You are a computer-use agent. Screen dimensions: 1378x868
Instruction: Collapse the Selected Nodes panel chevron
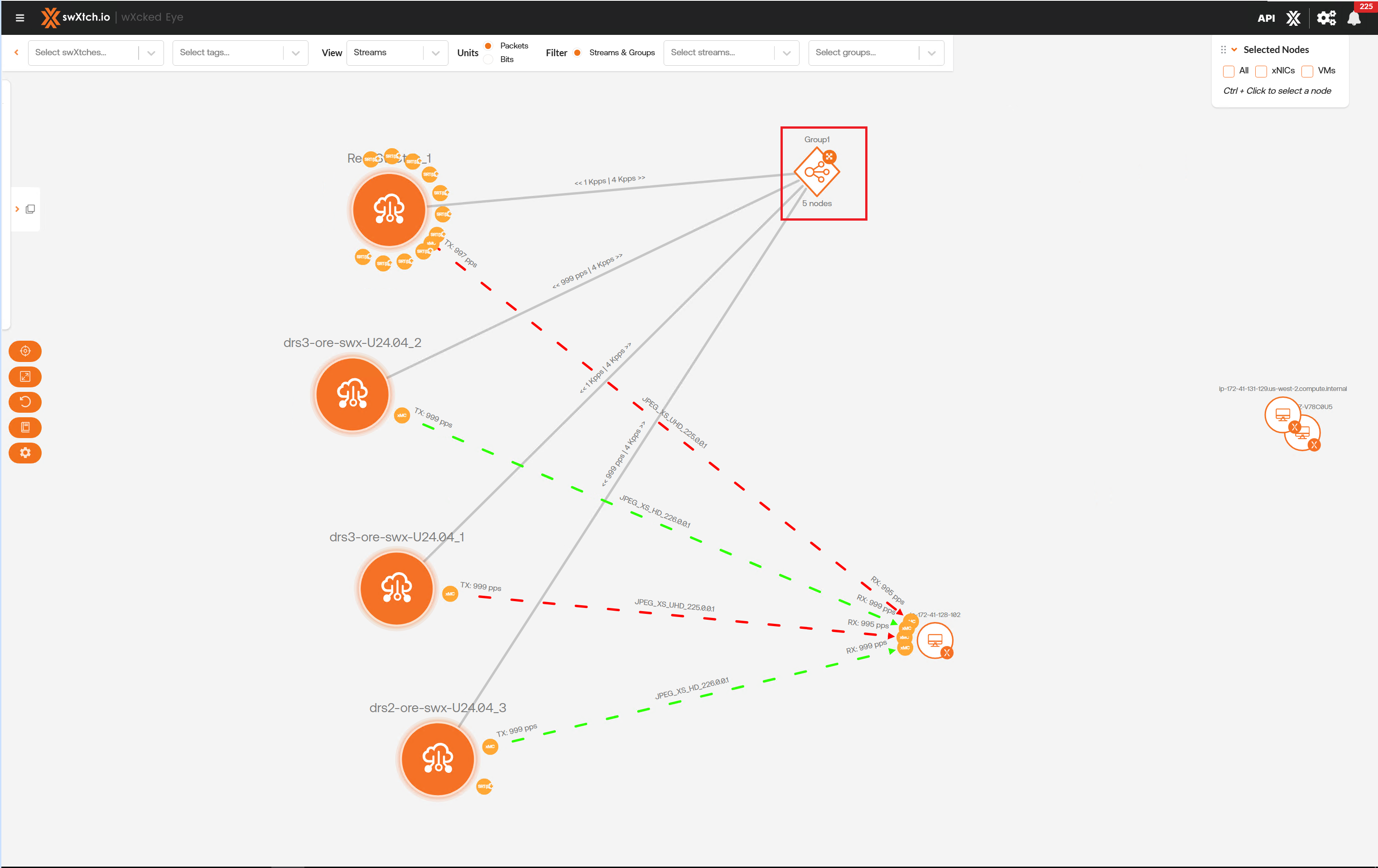(x=1234, y=50)
